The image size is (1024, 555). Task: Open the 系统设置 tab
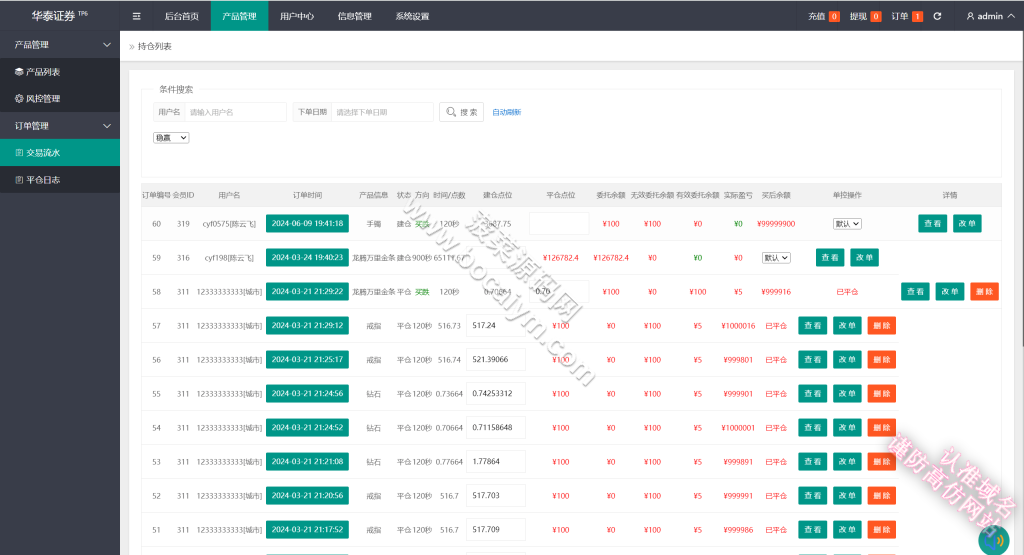click(x=412, y=16)
